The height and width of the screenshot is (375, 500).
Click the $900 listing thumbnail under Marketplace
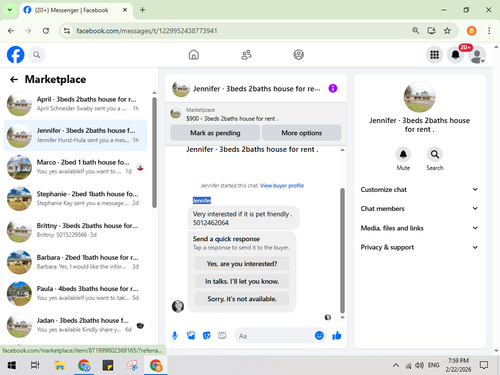pyautogui.click(x=175, y=114)
